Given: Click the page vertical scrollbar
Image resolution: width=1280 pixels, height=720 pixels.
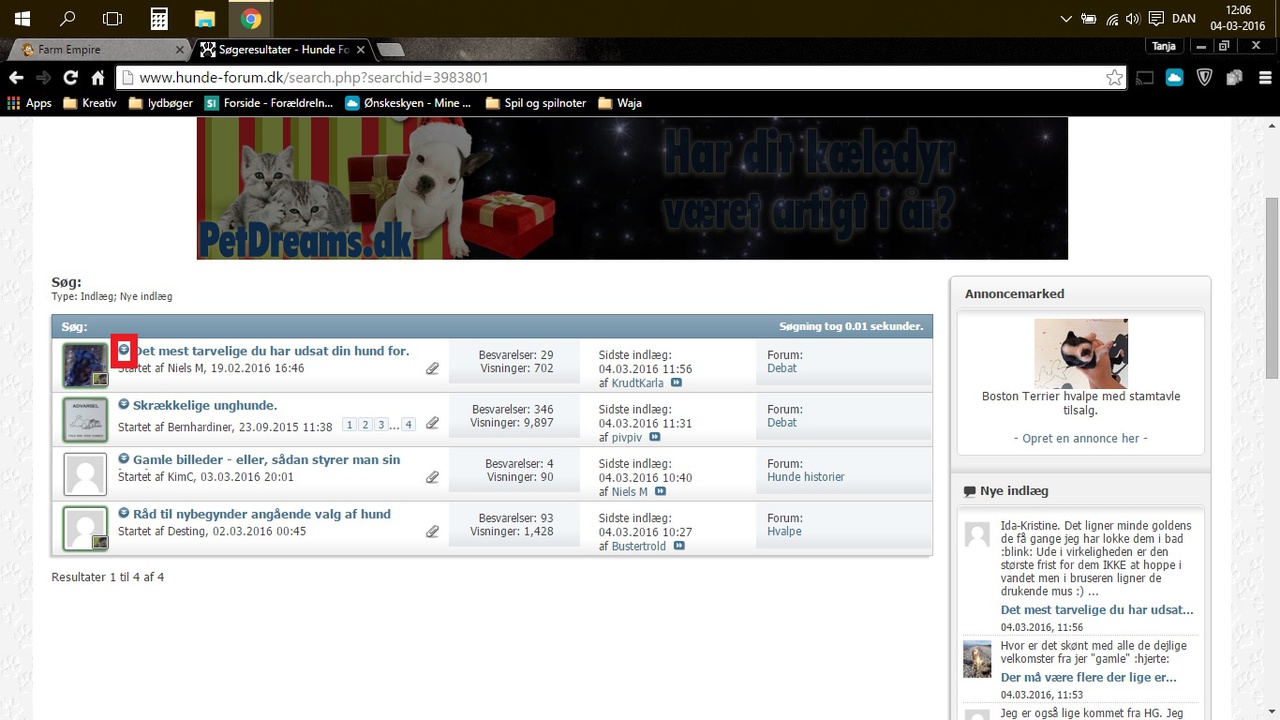Looking at the screenshot, I should (1271, 288).
